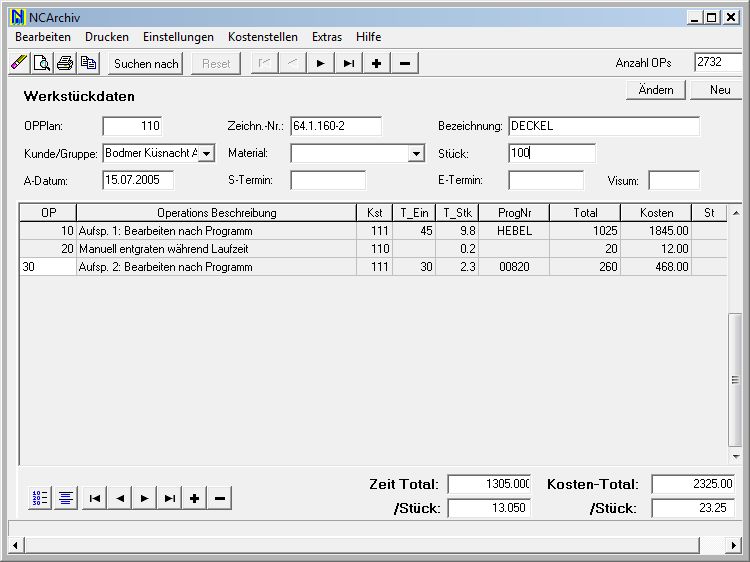Screen dimensions: 750x562
Task: Click the Reset button
Action: (x=216, y=64)
